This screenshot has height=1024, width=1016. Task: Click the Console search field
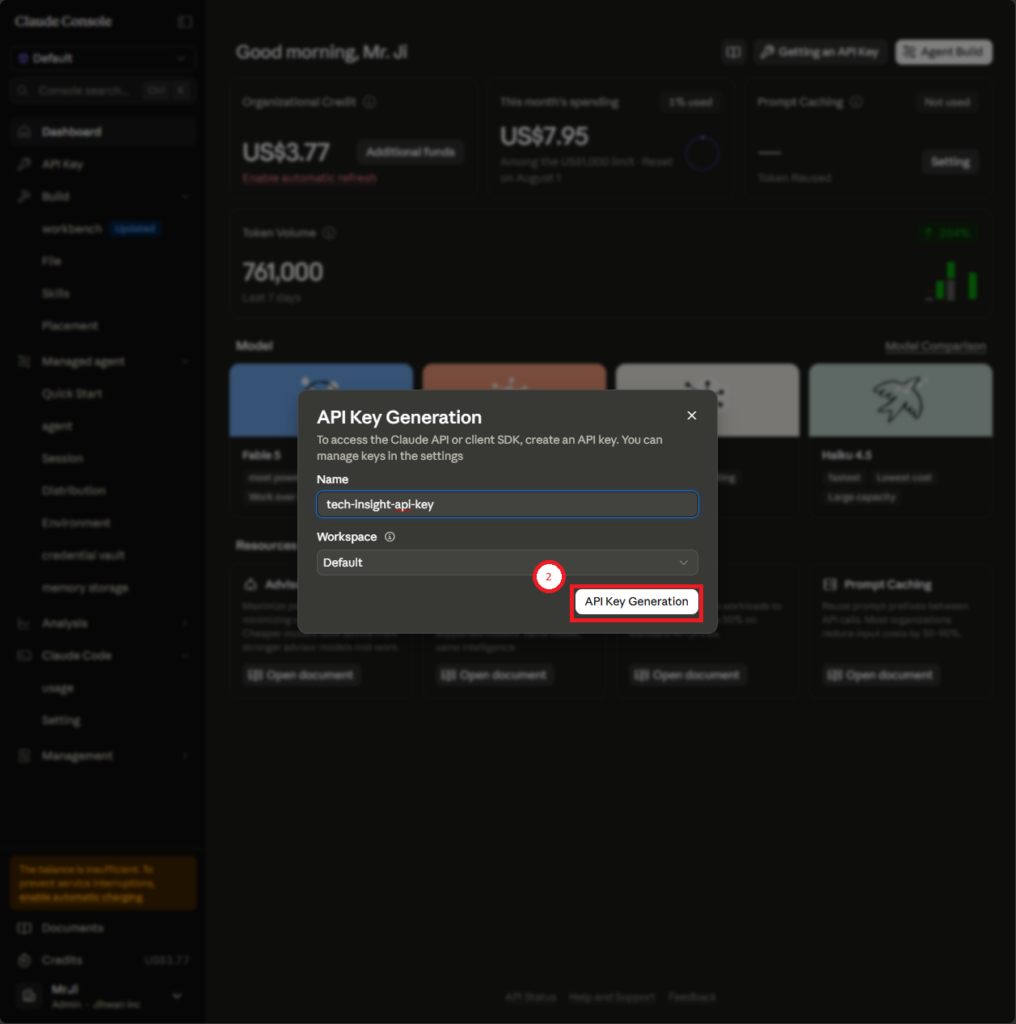tap(103, 90)
